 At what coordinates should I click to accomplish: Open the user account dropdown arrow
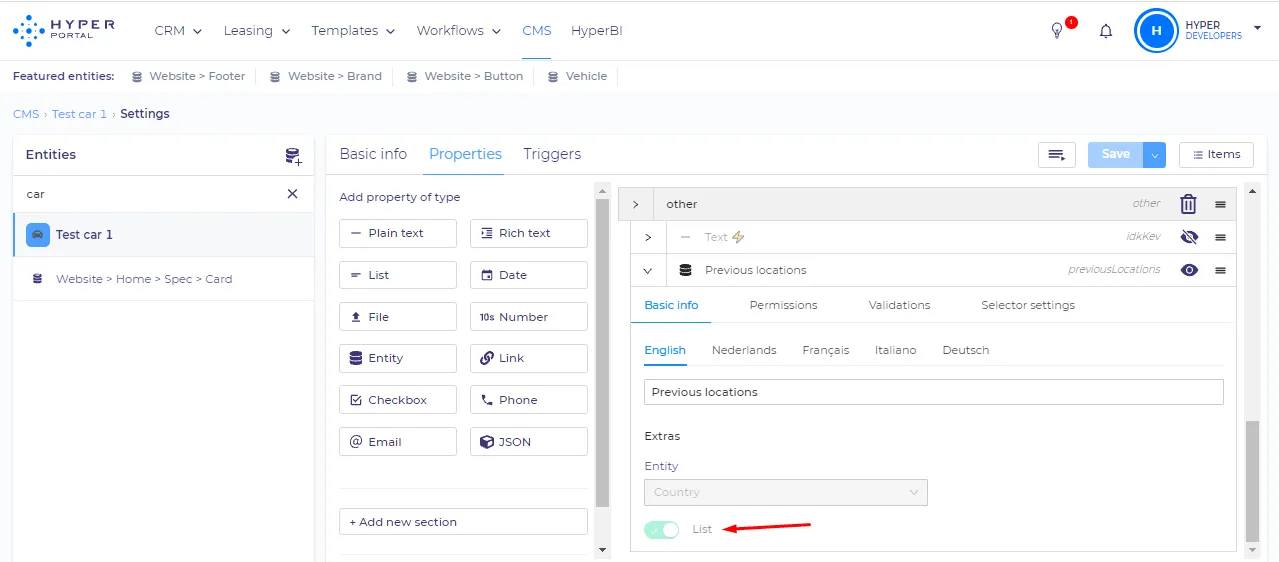(1257, 28)
